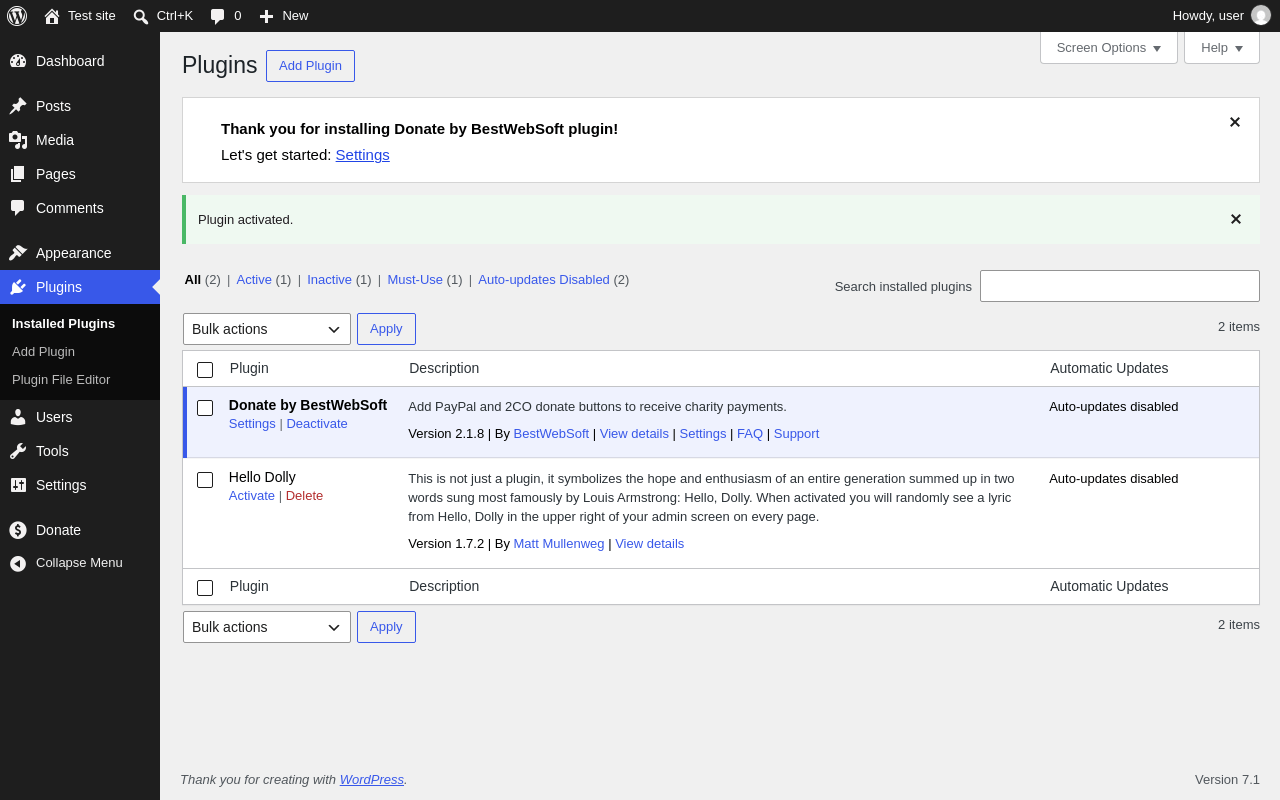Image resolution: width=1280 pixels, height=800 pixels.
Task: Toggle the select-all checkbox in the table header
Action: (x=205, y=370)
